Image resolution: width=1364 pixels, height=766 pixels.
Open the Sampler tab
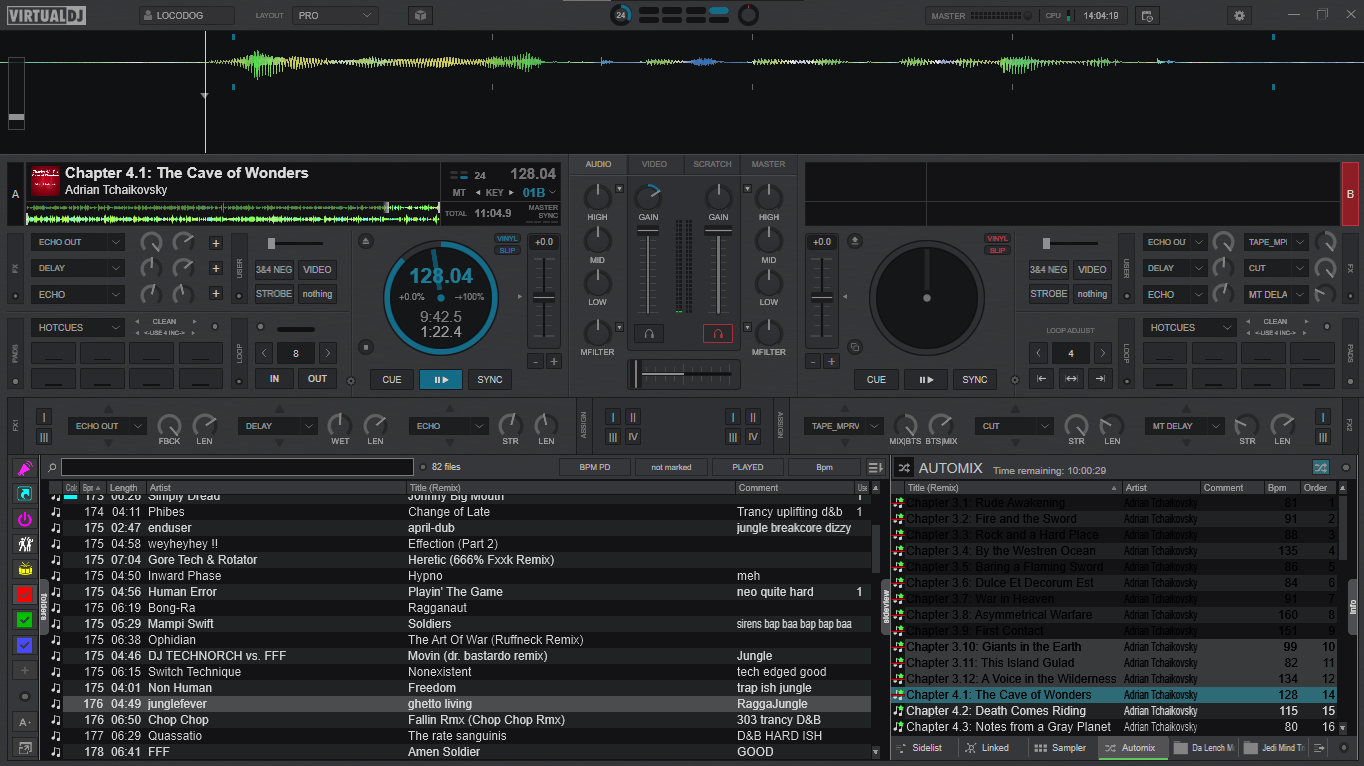tap(1061, 748)
